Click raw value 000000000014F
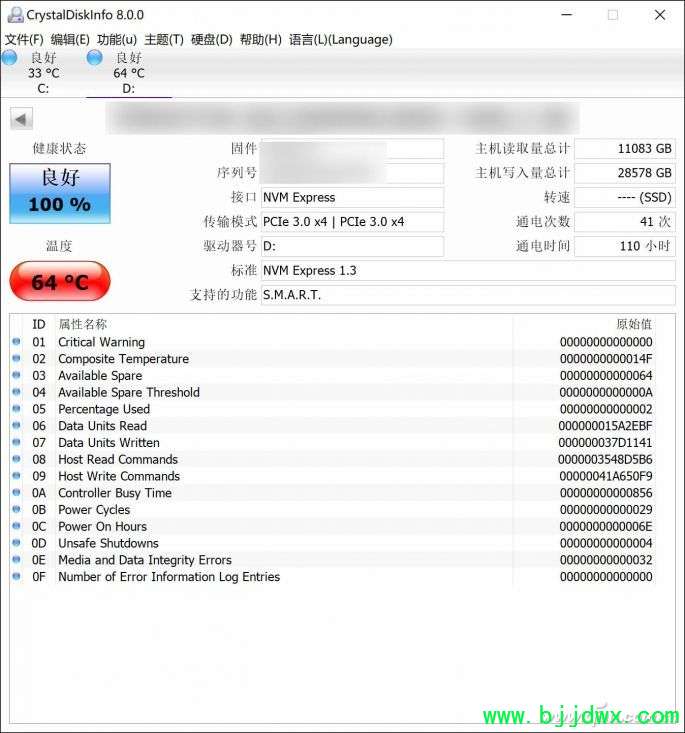 pos(606,359)
